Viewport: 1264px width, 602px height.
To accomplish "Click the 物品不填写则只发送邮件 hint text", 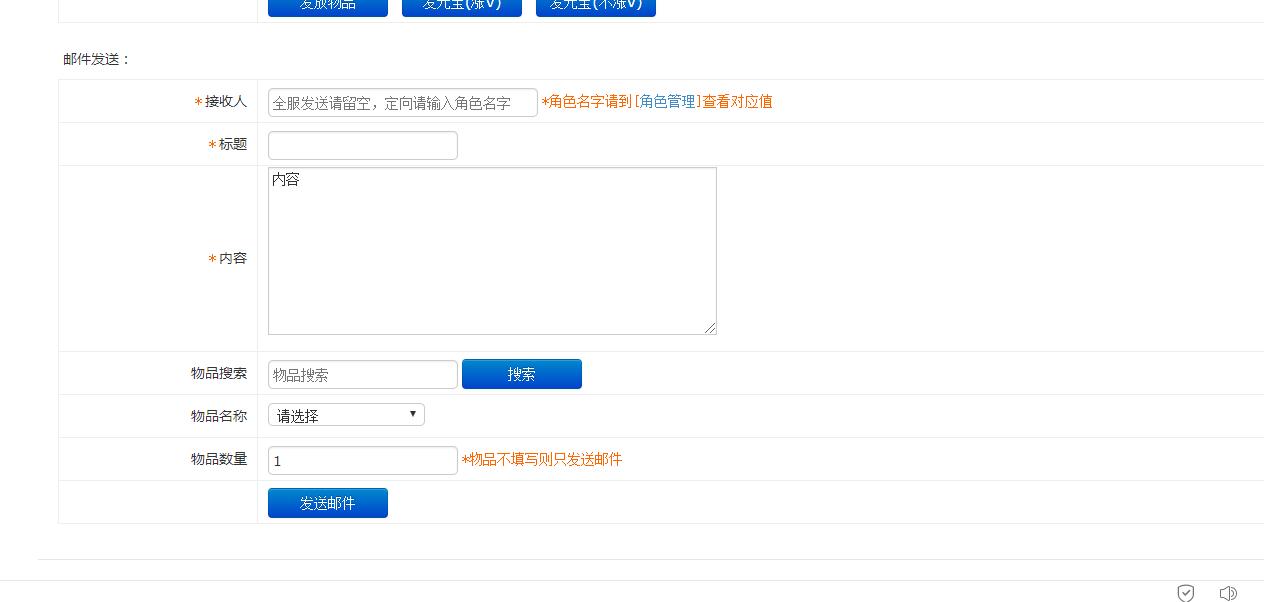I will coord(543,460).
